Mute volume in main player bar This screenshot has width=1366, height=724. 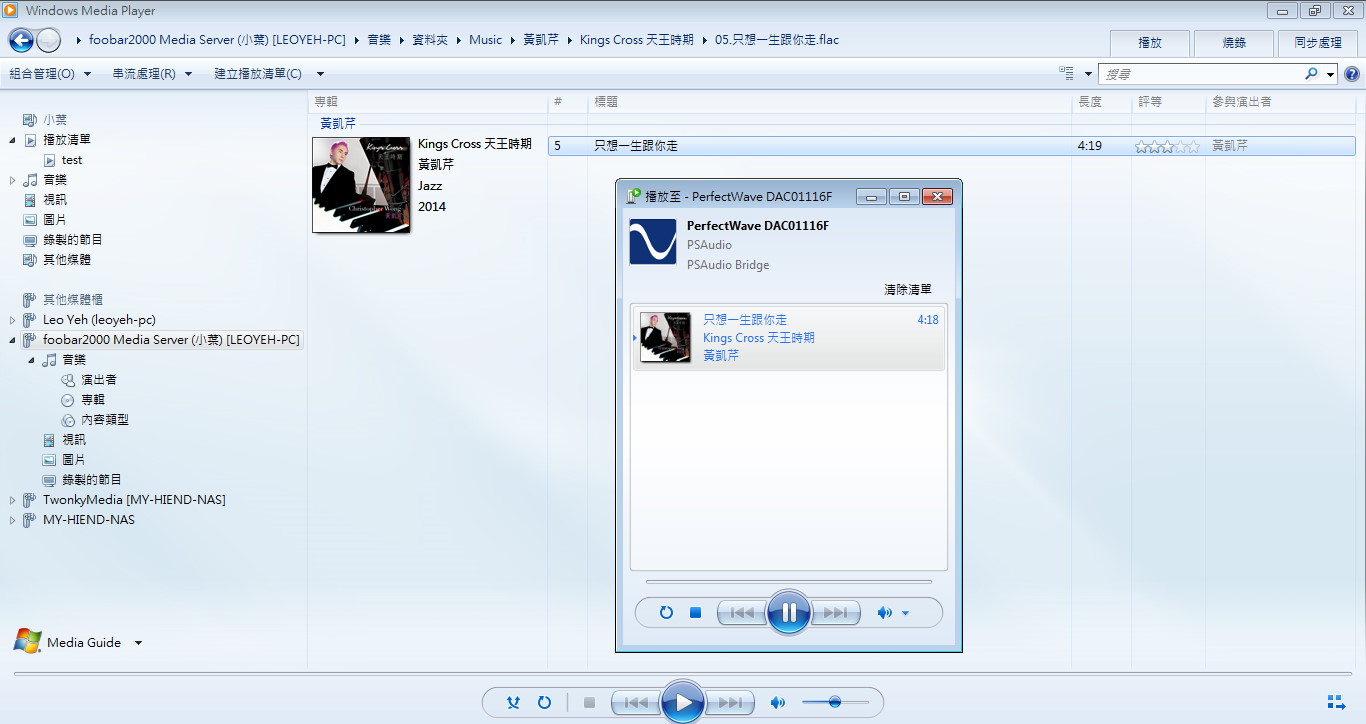777,703
